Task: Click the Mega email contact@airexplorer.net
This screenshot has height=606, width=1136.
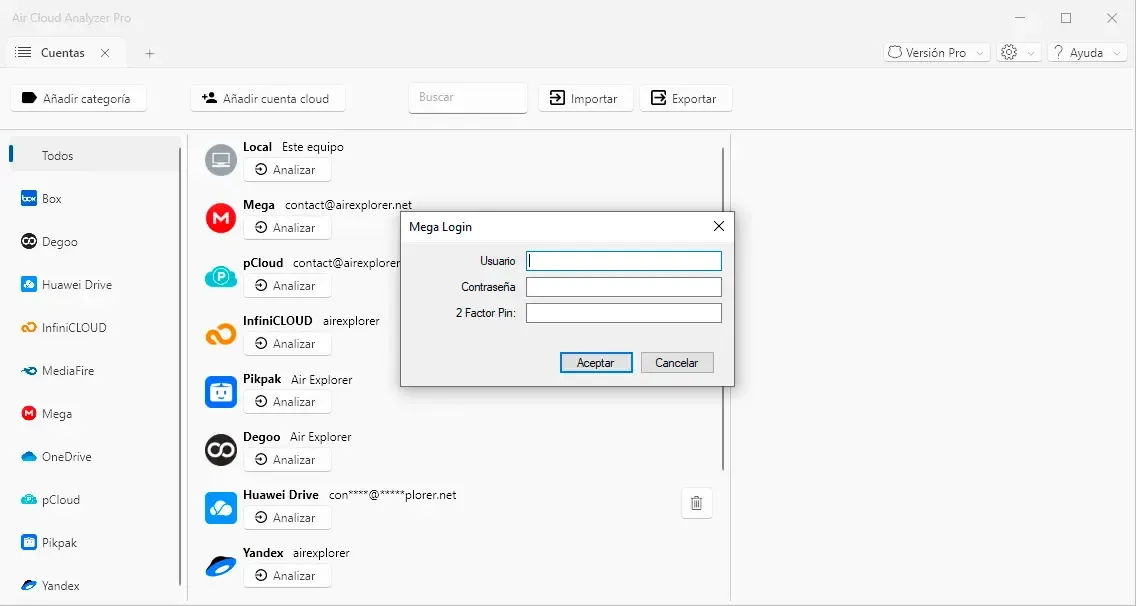Action: pos(348,205)
